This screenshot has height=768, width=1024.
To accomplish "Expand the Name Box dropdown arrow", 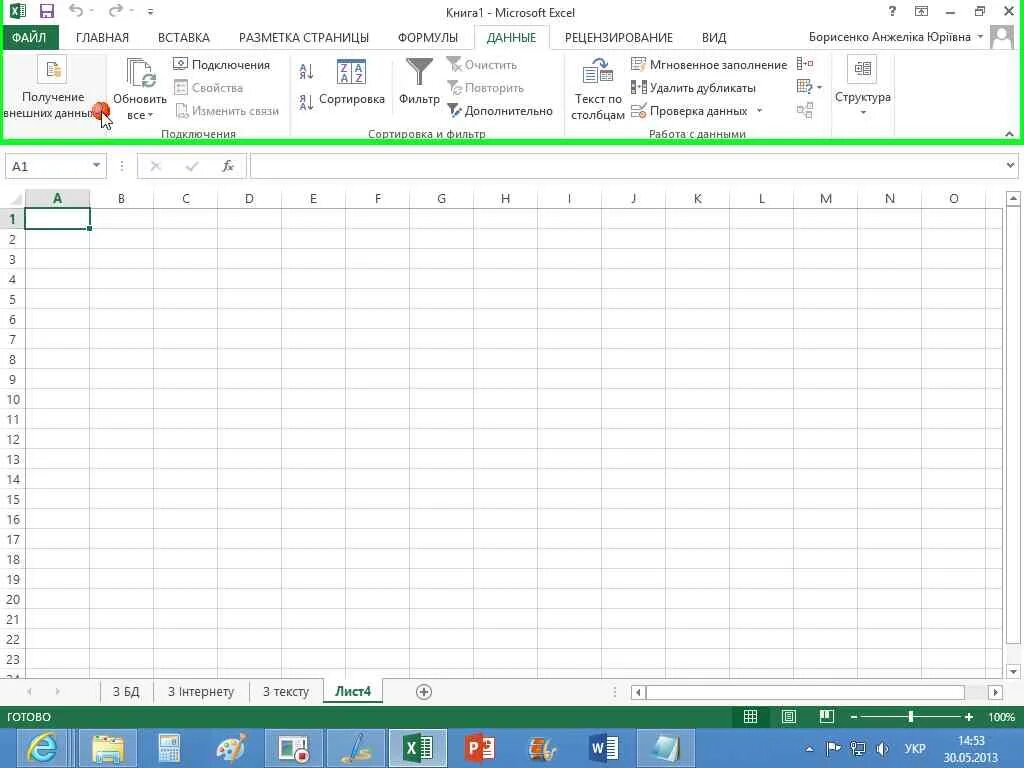I will point(96,165).
